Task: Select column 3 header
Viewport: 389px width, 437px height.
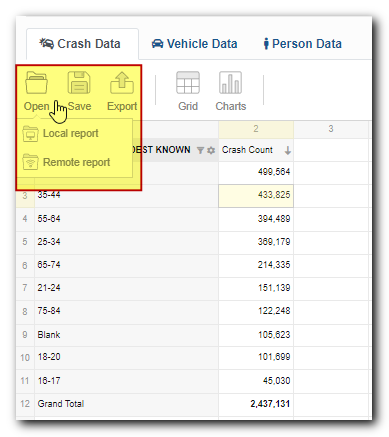Action: point(331,129)
